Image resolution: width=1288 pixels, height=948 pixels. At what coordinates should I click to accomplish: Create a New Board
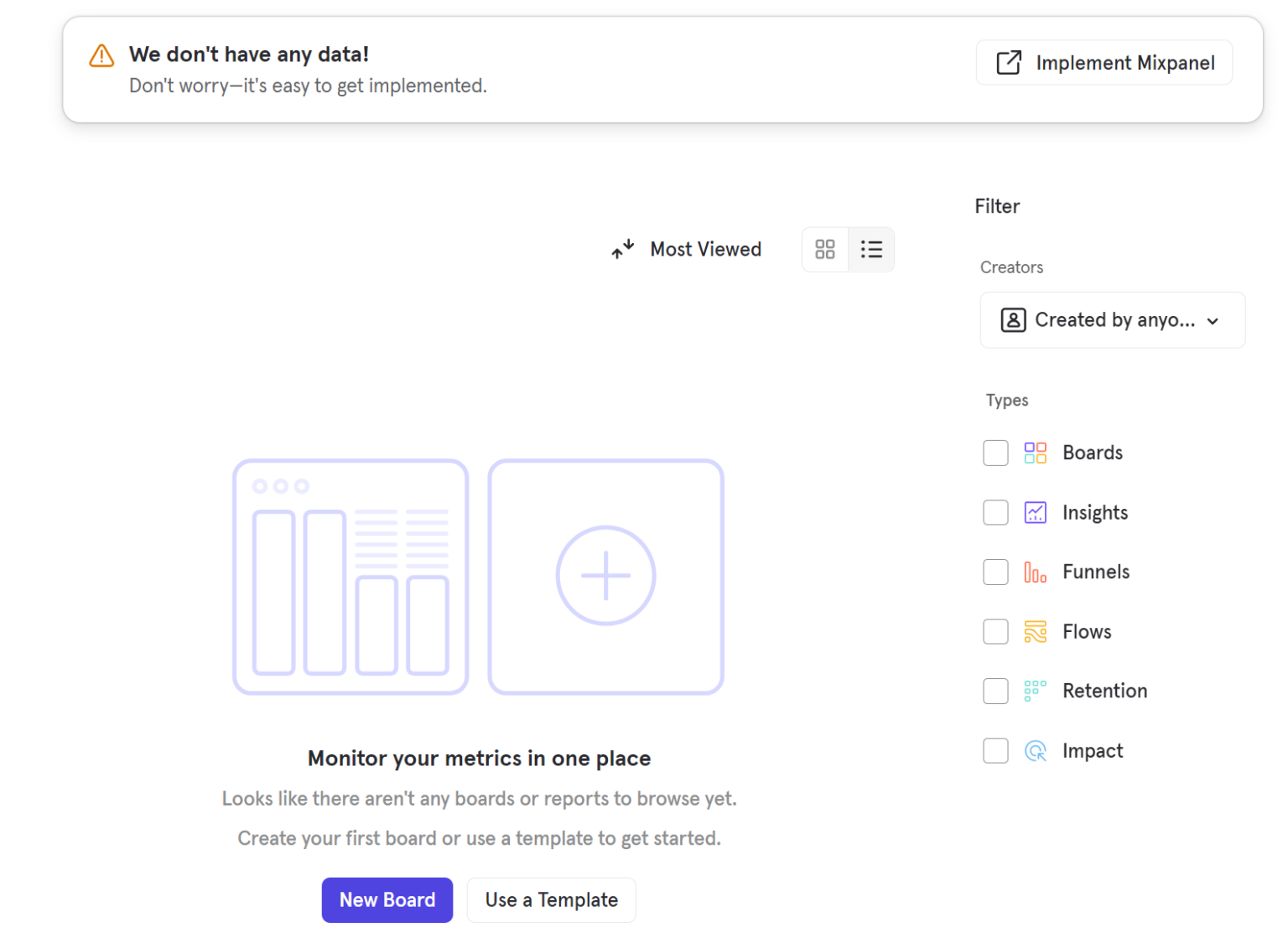tap(387, 899)
